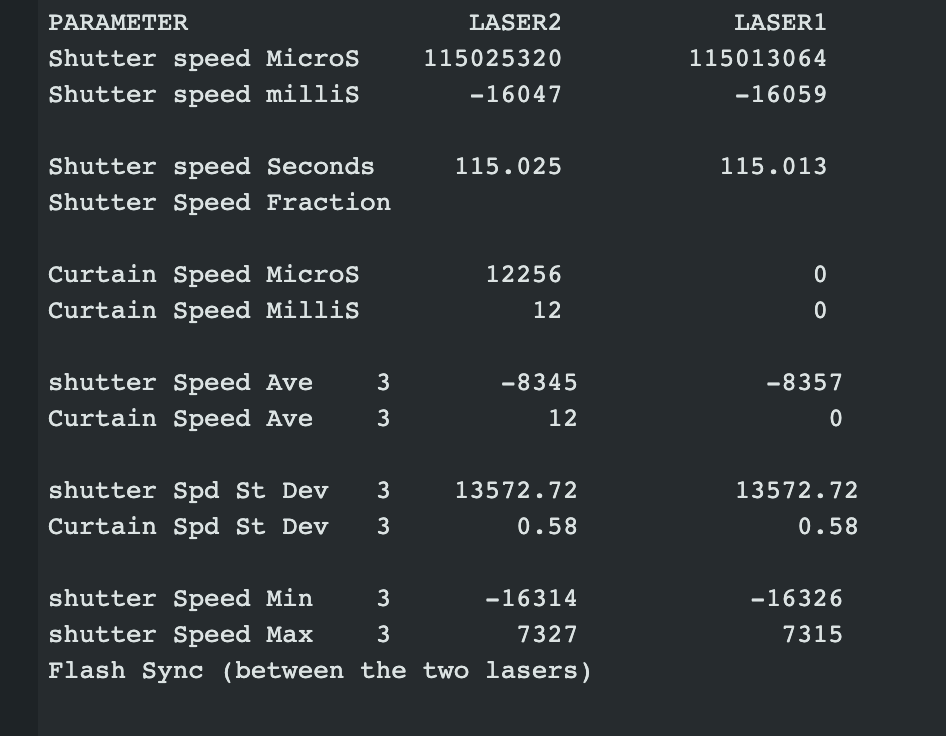The width and height of the screenshot is (946, 736).
Task: Click the -8345 shutter Speed Ave value
Action: 538,382
